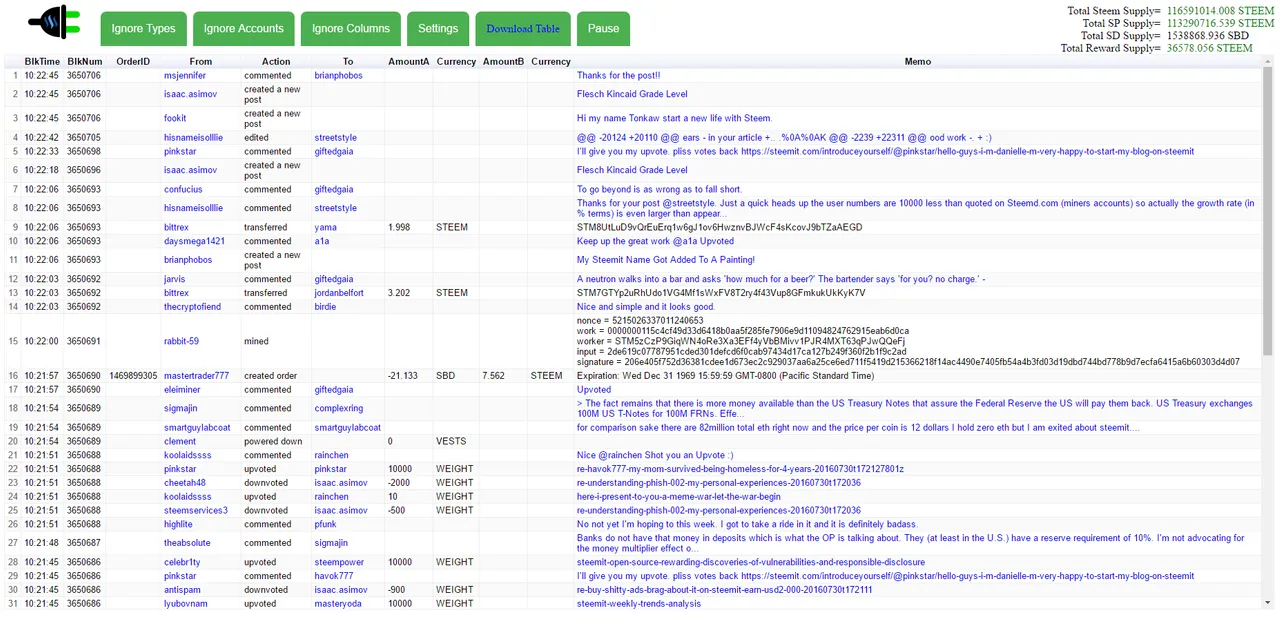Open rabbit-59 account link
Image resolution: width=1280 pixels, height=619 pixels.
pos(181,342)
